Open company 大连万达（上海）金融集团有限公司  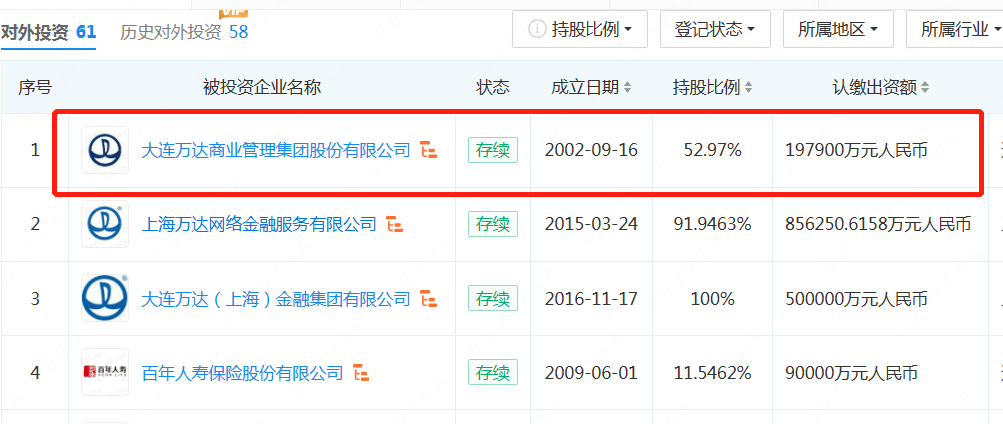pyautogui.click(x=276, y=299)
